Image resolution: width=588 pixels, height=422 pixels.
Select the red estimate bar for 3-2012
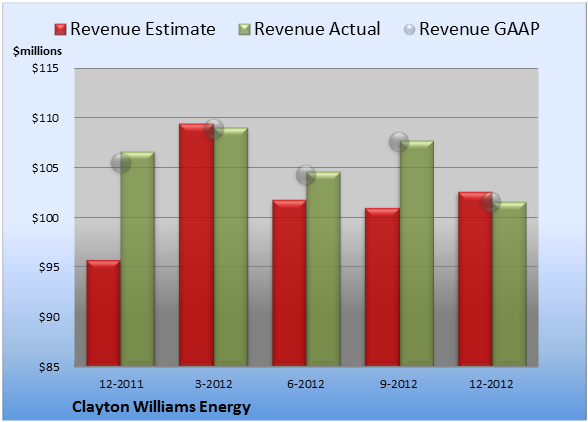196,245
